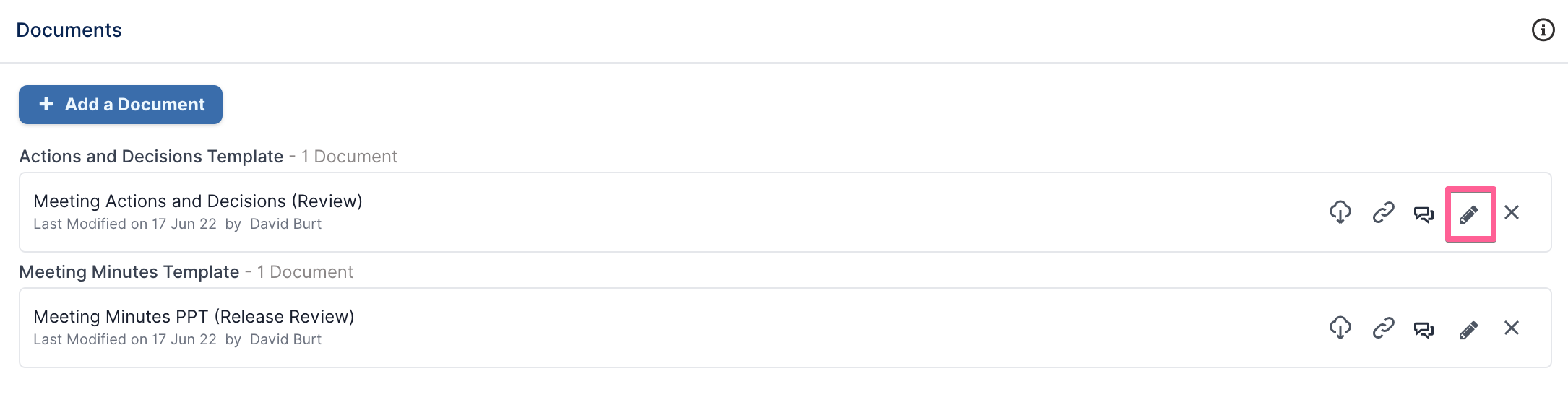Screen dimensions: 1568x397
Task: Edit Meeting Minutes PPT with pencil icon
Action: (x=1468, y=330)
